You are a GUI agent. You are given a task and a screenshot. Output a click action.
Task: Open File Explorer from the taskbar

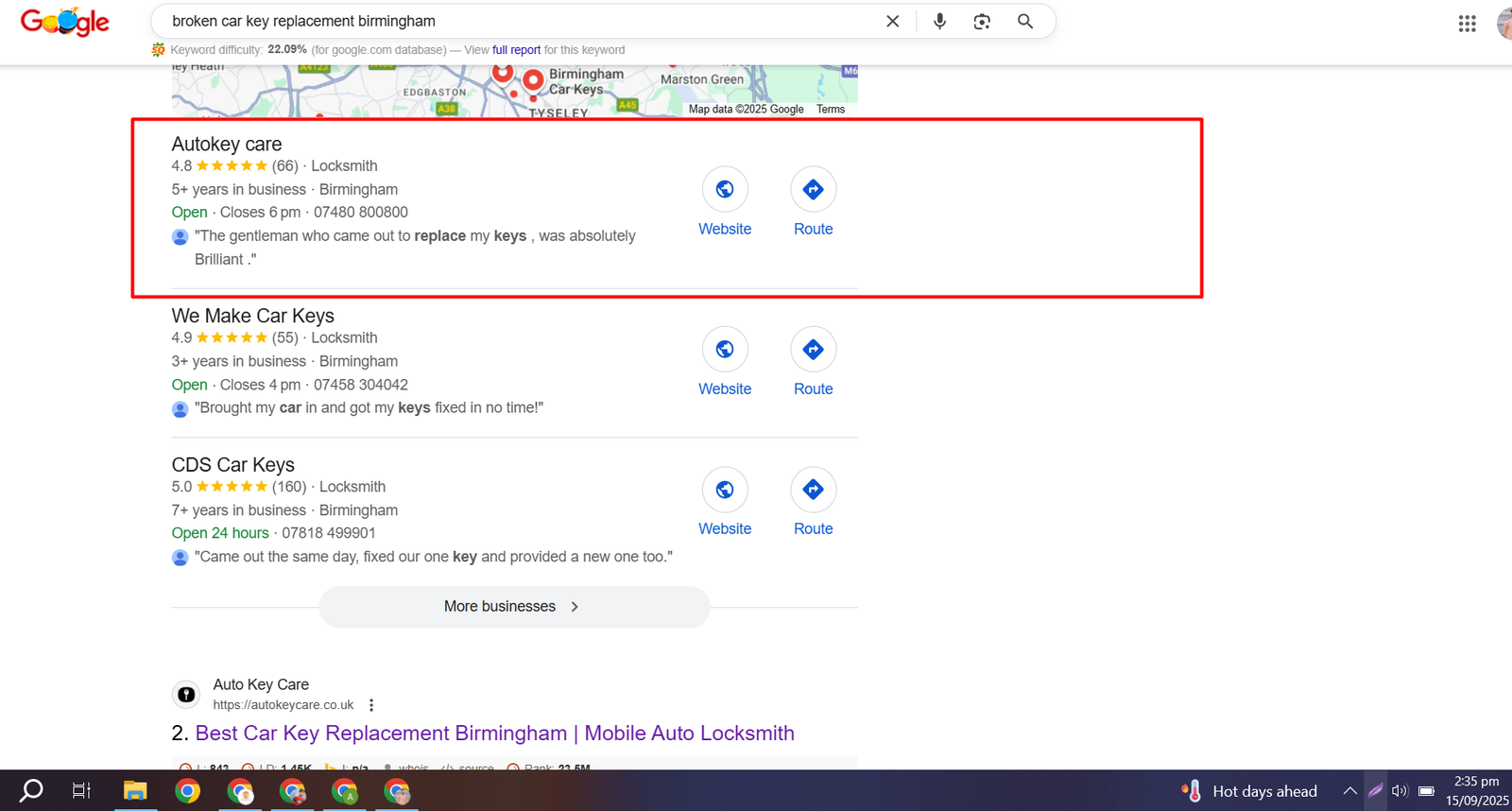pyautogui.click(x=135, y=791)
